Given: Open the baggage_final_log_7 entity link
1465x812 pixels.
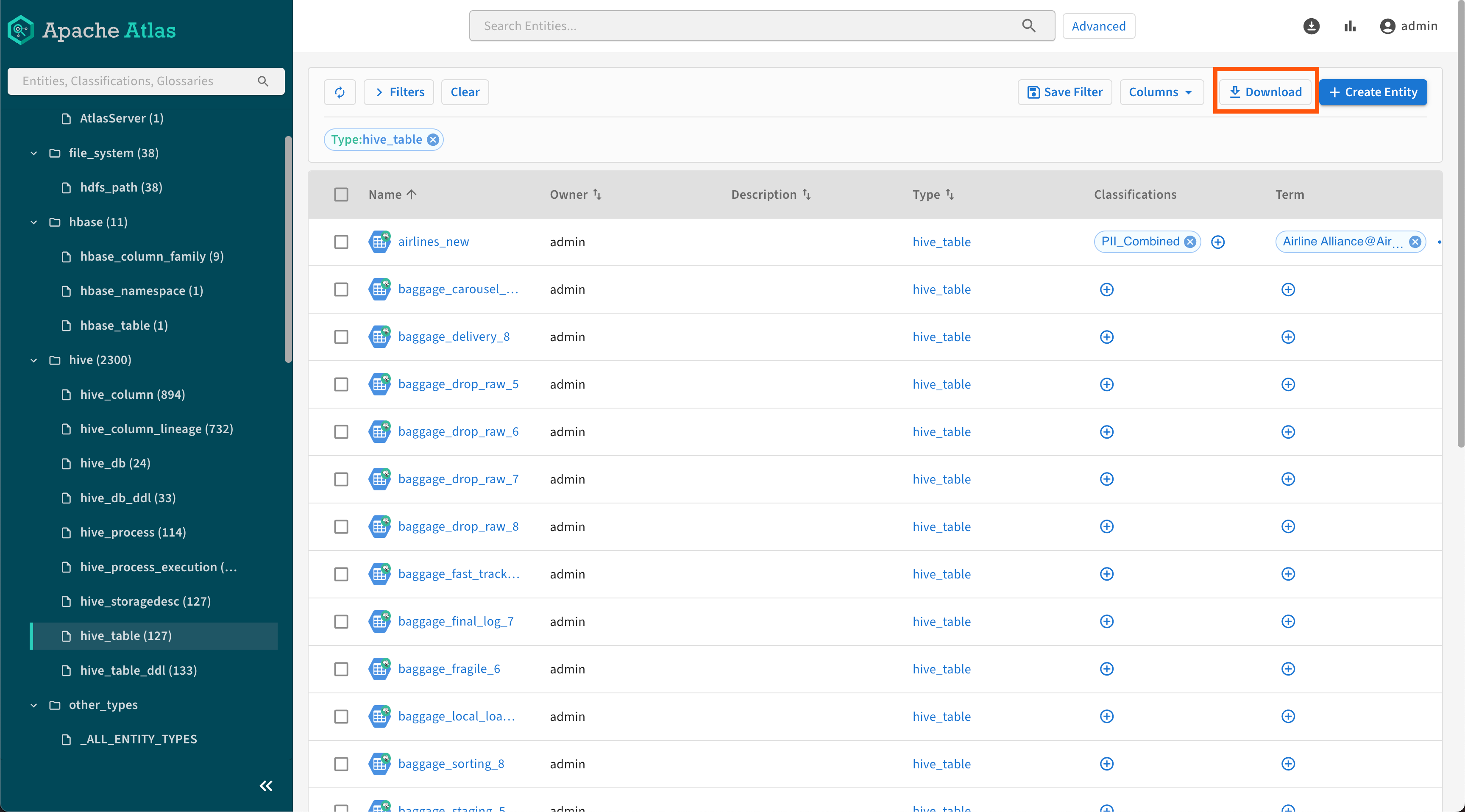Looking at the screenshot, I should [456, 621].
